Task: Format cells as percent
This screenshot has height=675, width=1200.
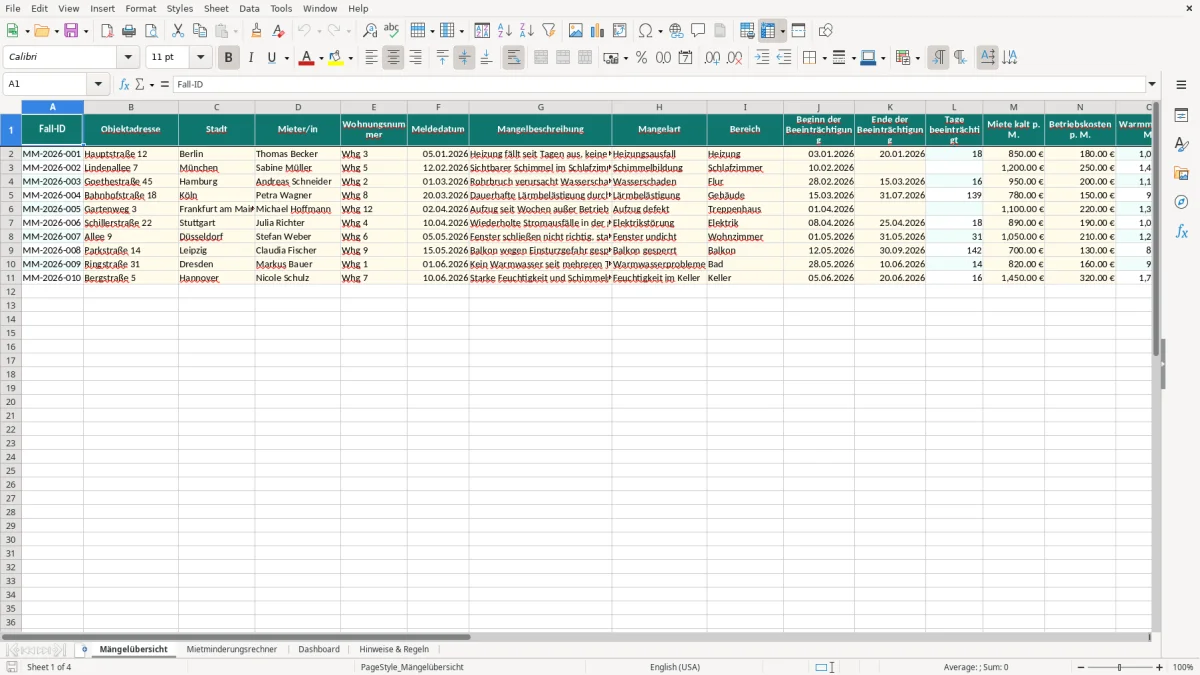Action: (x=641, y=58)
